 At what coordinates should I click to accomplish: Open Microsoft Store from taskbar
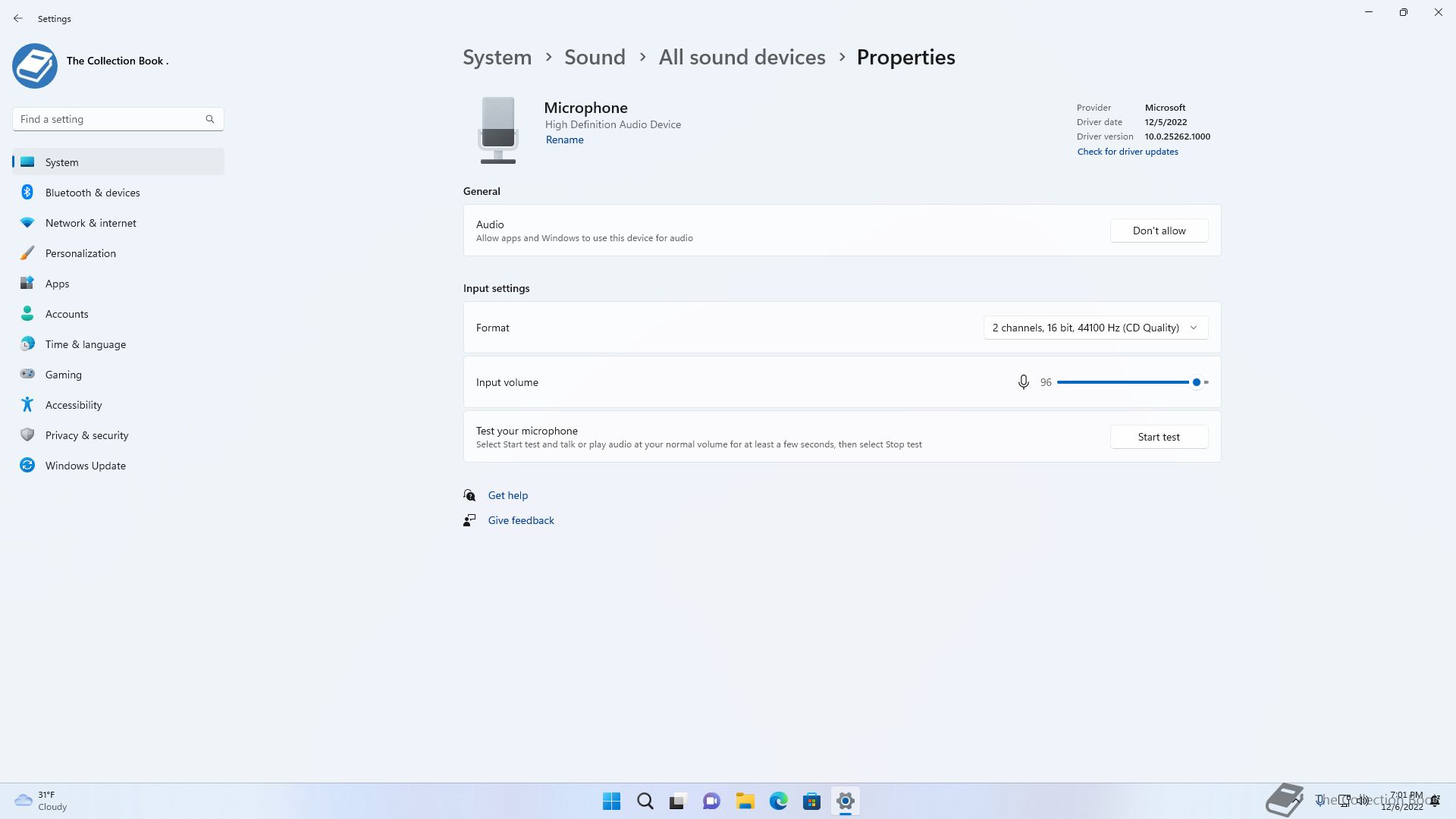click(811, 801)
